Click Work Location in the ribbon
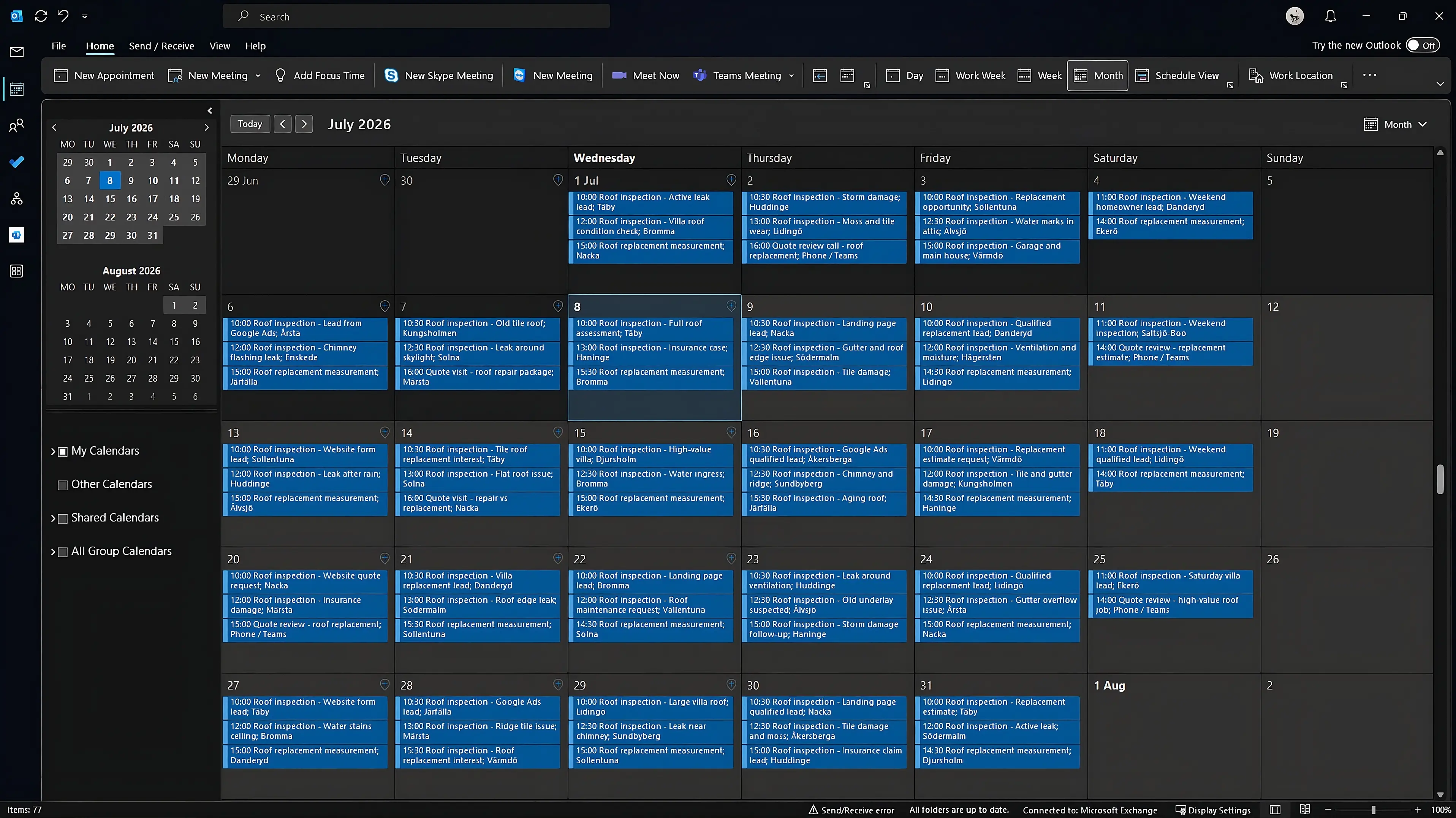 click(x=1291, y=75)
